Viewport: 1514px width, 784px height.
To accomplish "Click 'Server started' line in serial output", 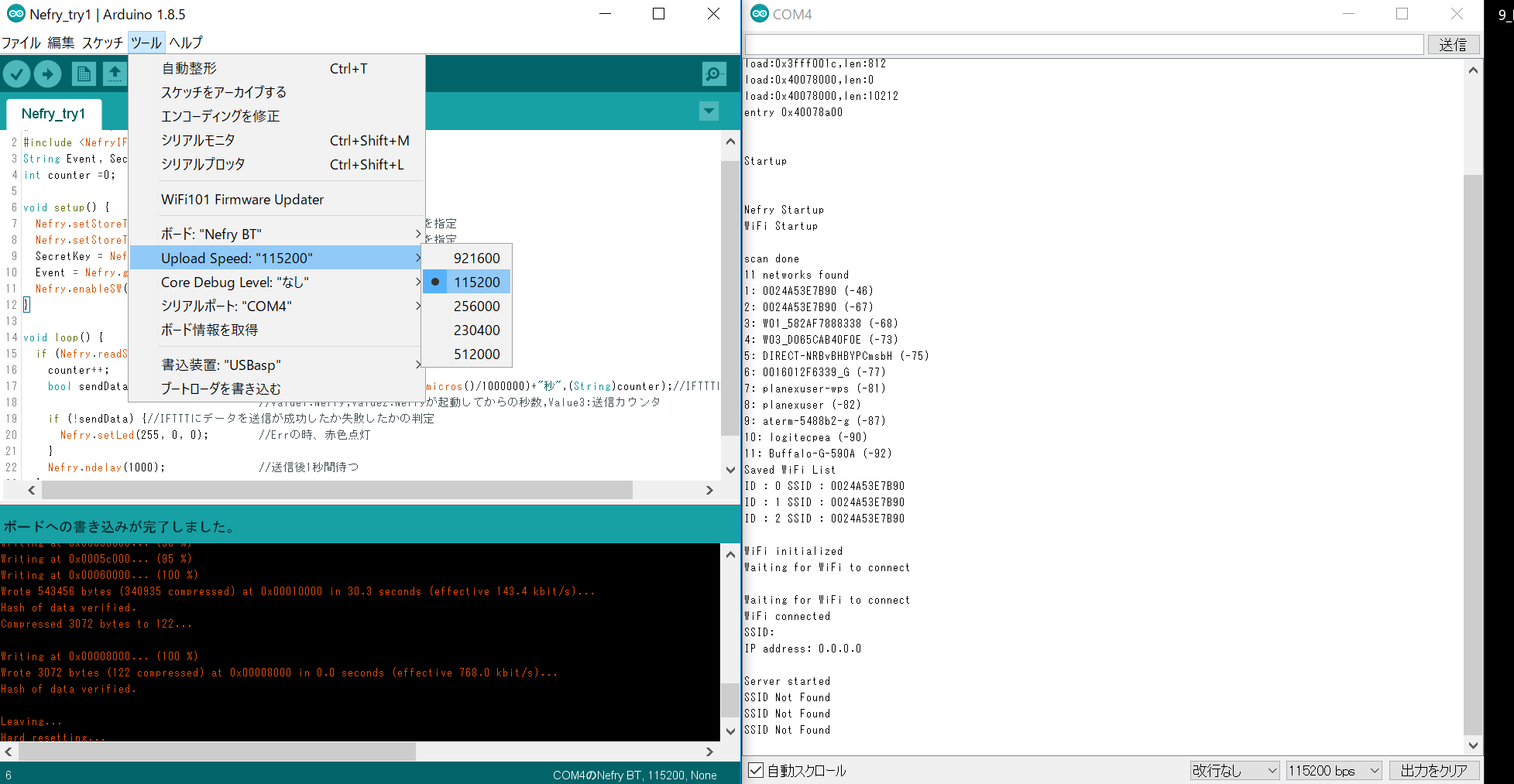I will [788, 681].
